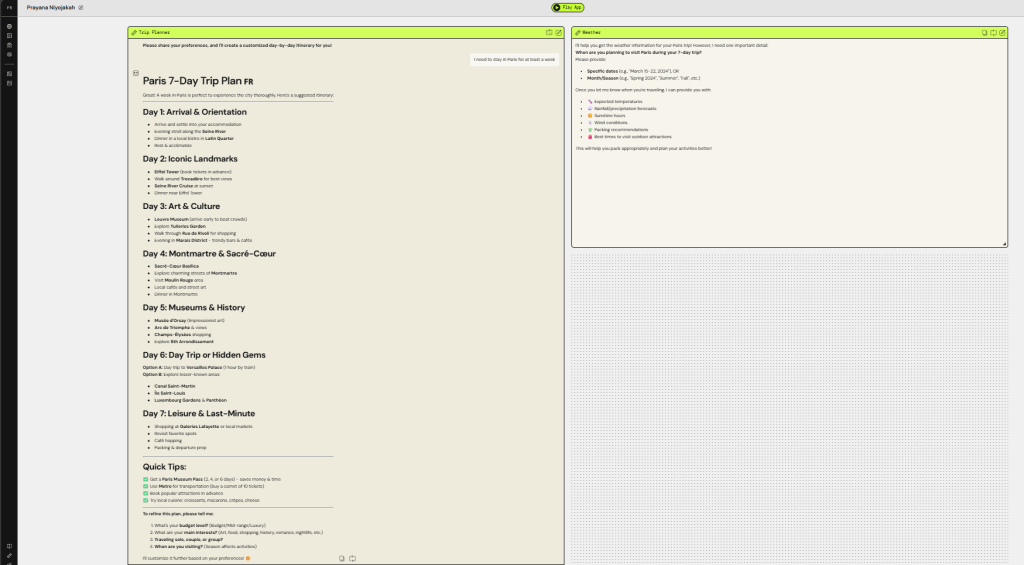The width and height of the screenshot is (1024, 565).
Task: Expand the Weather panel using its middle header icon
Action: click(x=993, y=32)
